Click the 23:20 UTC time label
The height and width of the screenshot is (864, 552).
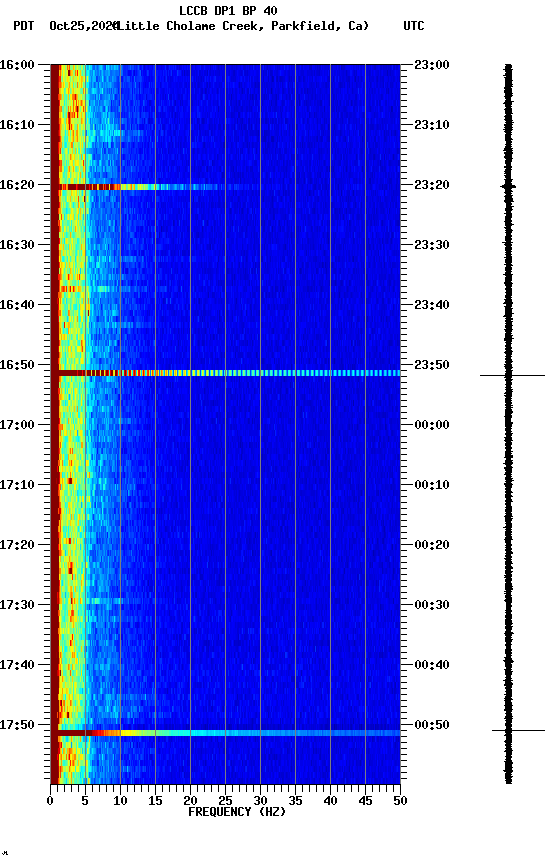tap(432, 185)
